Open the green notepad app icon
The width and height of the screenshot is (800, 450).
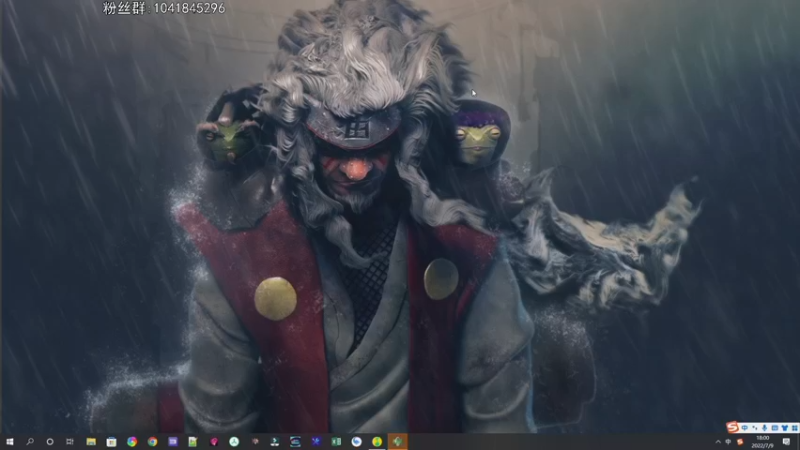193,442
